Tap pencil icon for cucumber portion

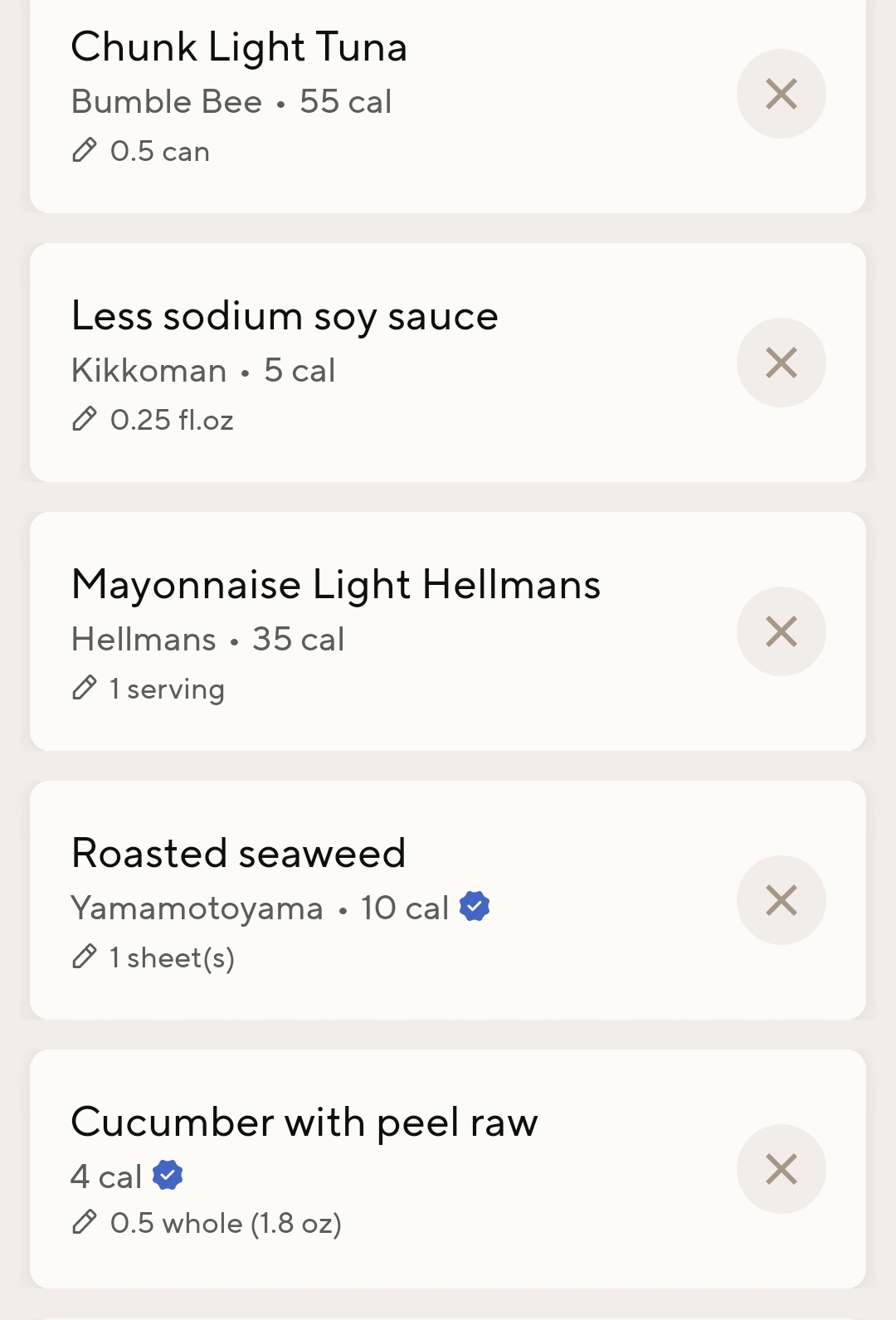coord(85,1222)
